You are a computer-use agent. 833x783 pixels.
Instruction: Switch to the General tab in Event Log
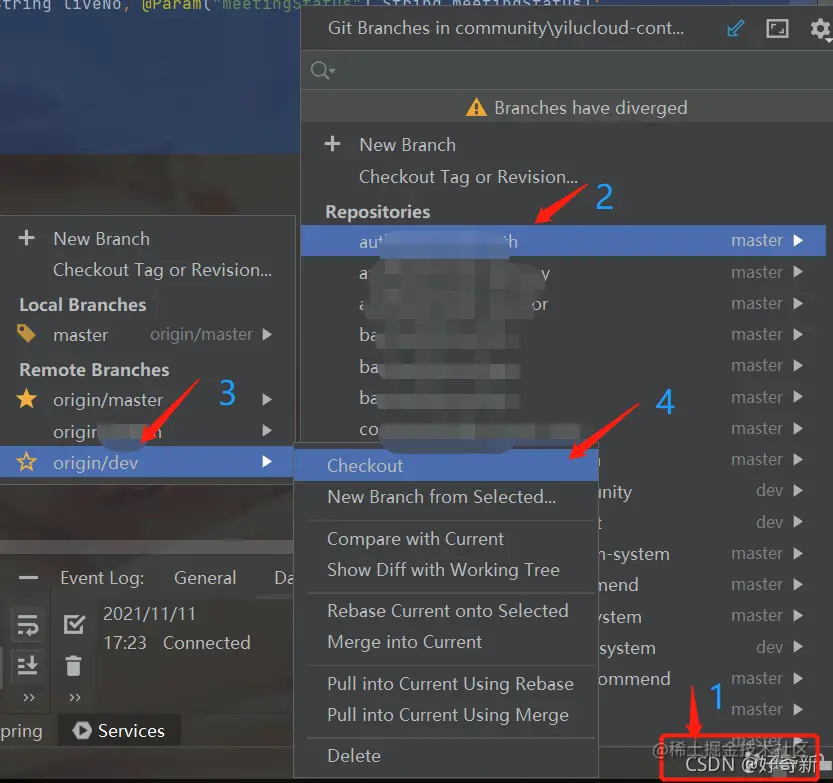click(x=205, y=577)
